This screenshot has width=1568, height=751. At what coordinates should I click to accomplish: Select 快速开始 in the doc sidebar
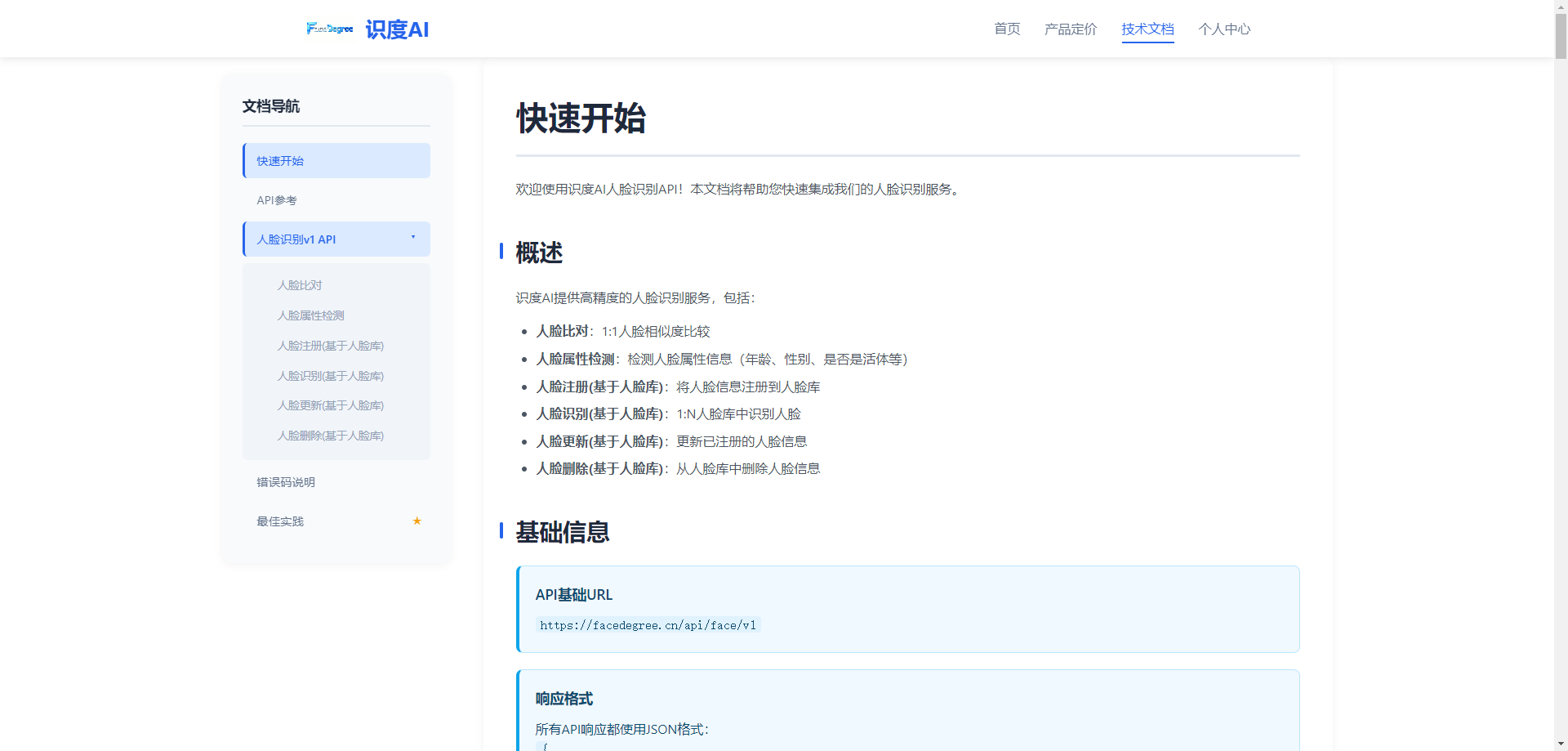pos(280,161)
